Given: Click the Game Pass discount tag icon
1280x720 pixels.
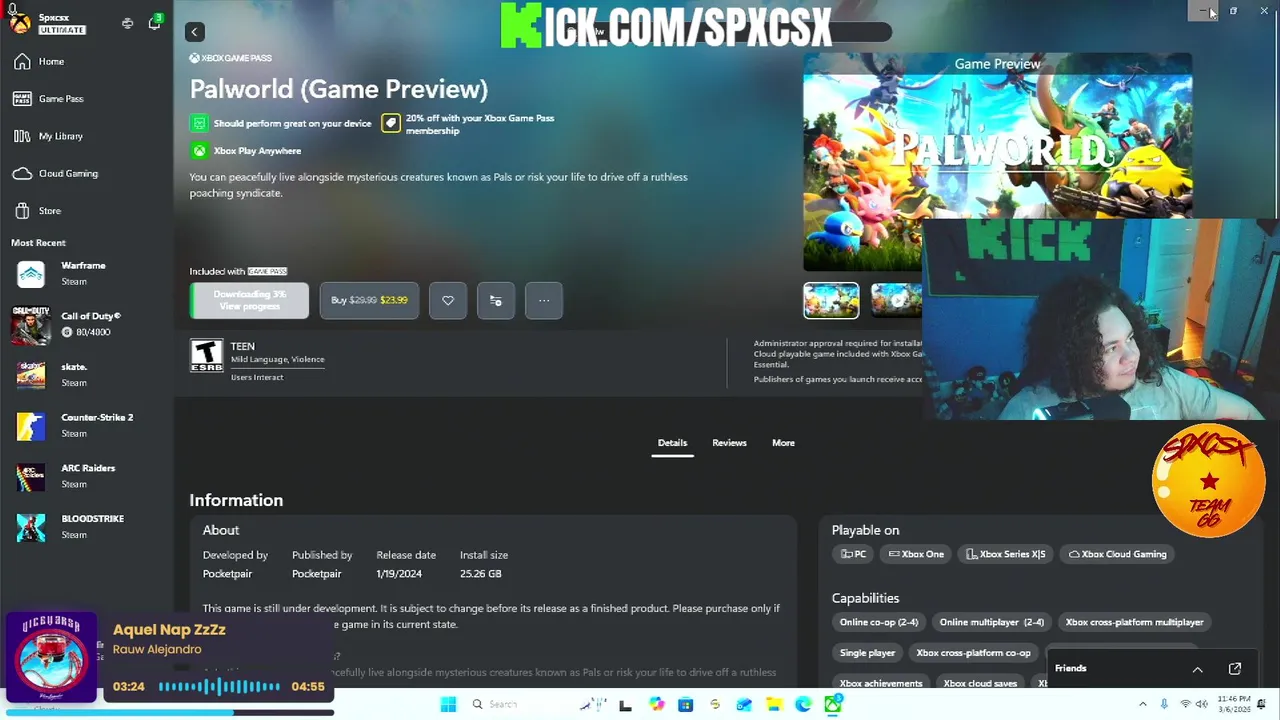Looking at the screenshot, I should pos(391,123).
